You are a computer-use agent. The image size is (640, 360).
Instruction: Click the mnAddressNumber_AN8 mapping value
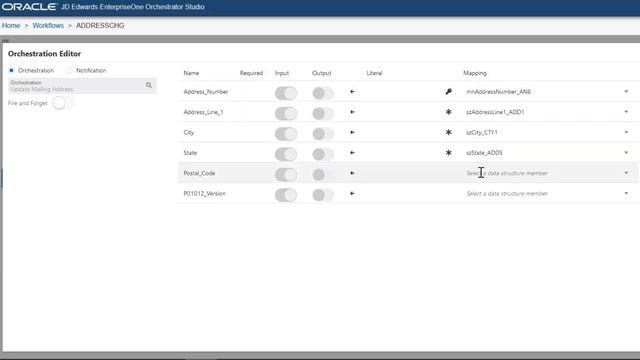click(498, 92)
